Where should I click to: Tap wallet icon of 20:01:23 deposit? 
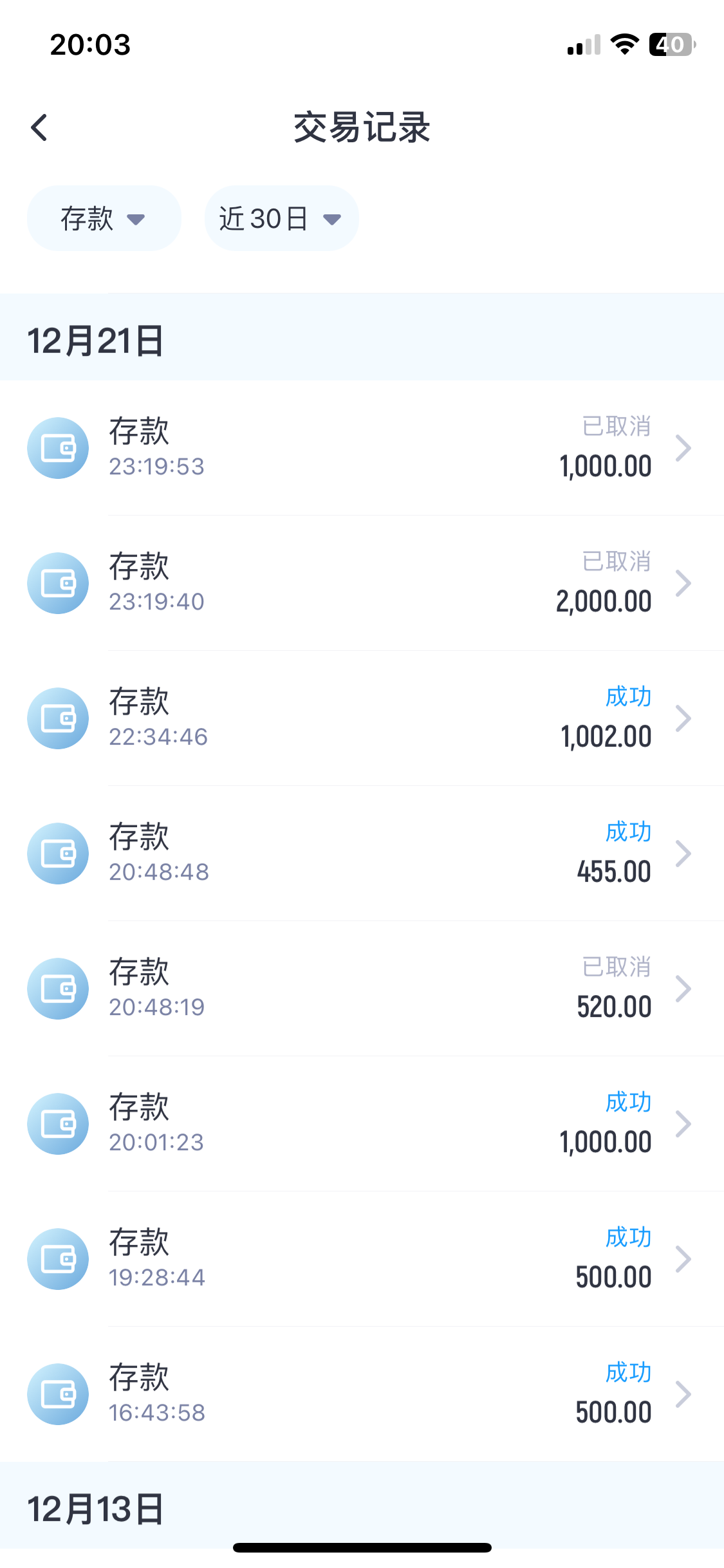coord(58,1124)
